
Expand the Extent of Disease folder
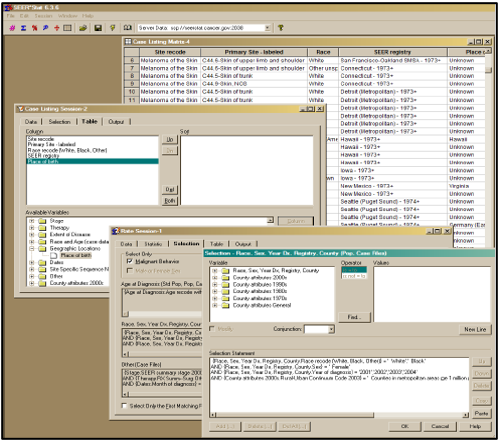click(31, 235)
